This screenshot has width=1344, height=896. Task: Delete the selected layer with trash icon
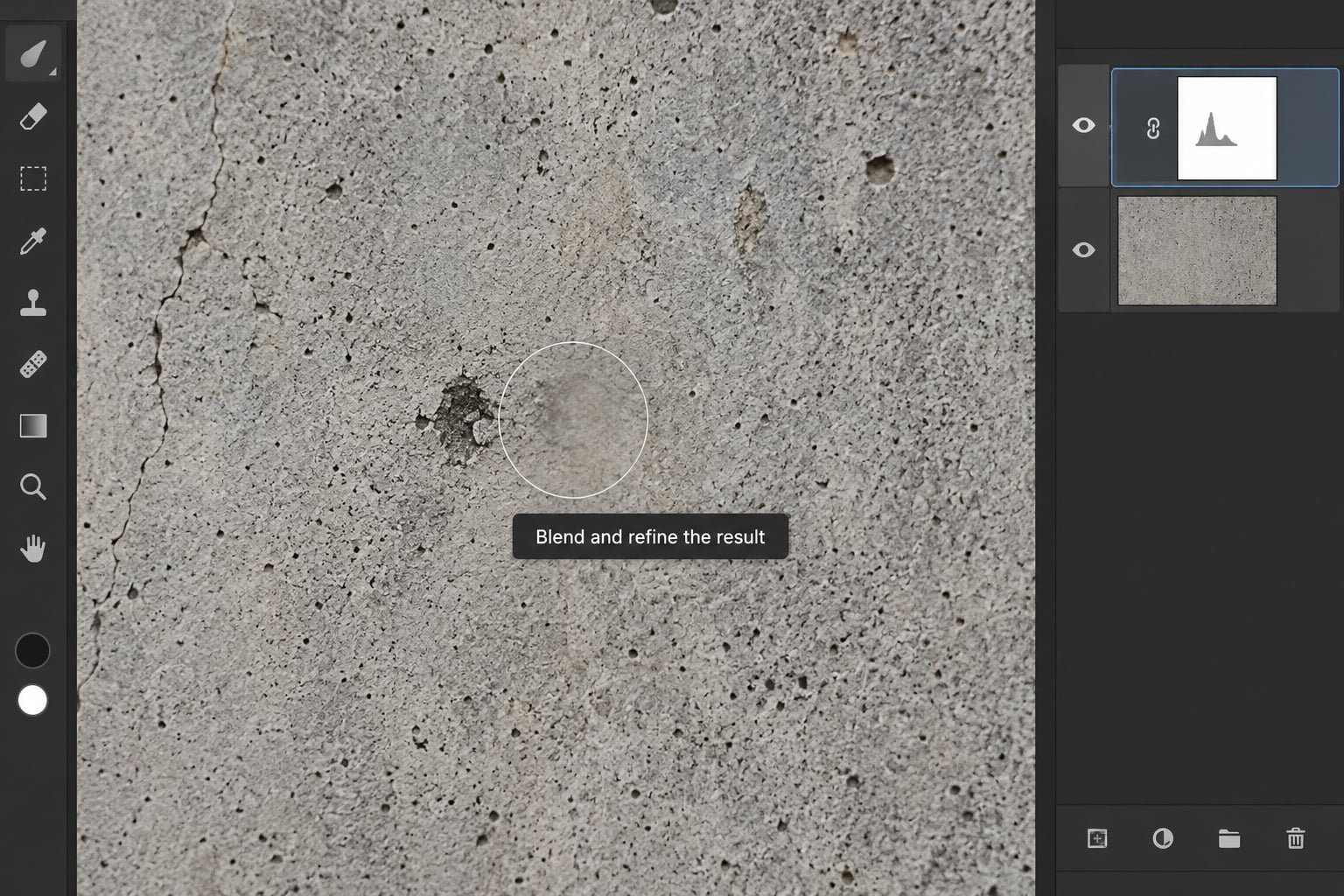click(x=1296, y=838)
